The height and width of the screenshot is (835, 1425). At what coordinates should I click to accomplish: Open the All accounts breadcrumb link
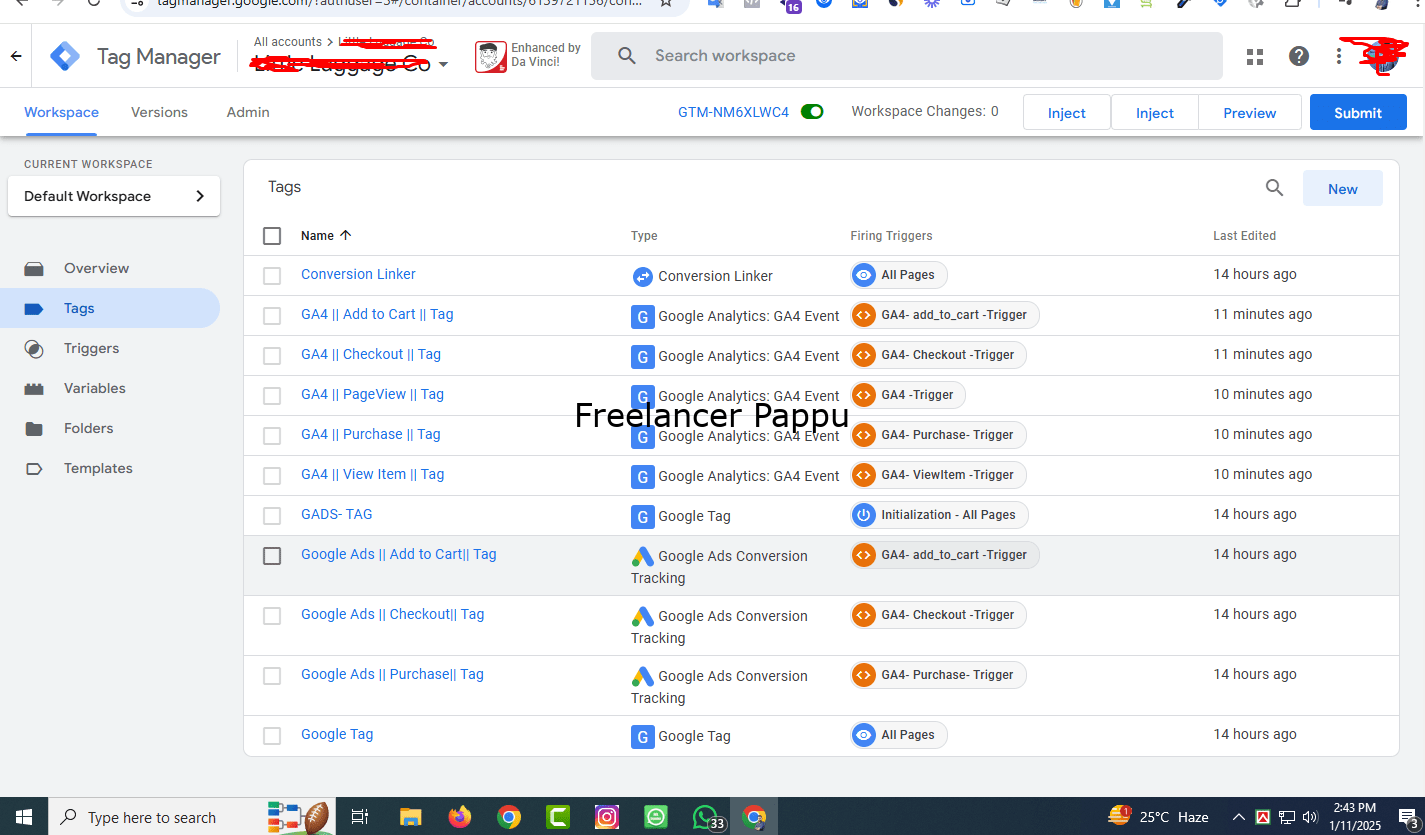click(x=288, y=42)
